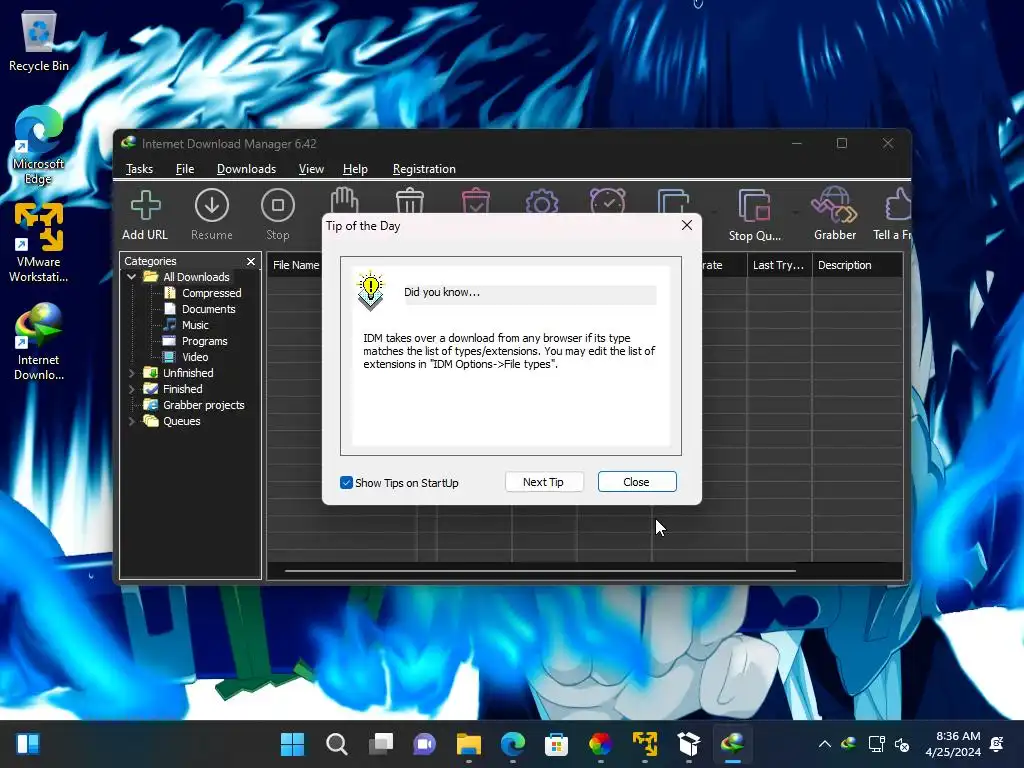Click the Stop download icon

tap(278, 206)
